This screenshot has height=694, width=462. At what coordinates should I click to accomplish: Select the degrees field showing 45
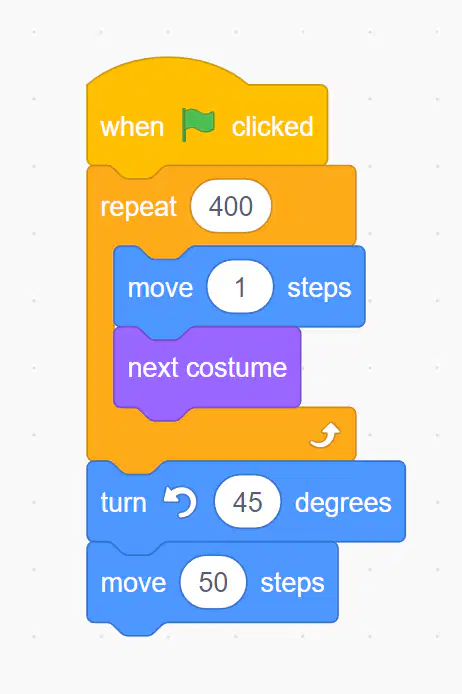[x=247, y=502]
